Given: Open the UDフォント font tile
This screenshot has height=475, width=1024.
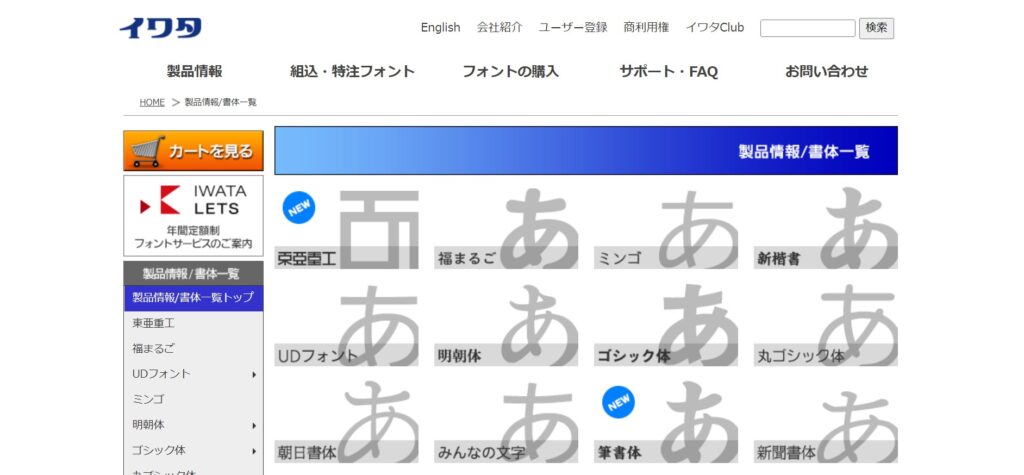Looking at the screenshot, I should (x=346, y=325).
